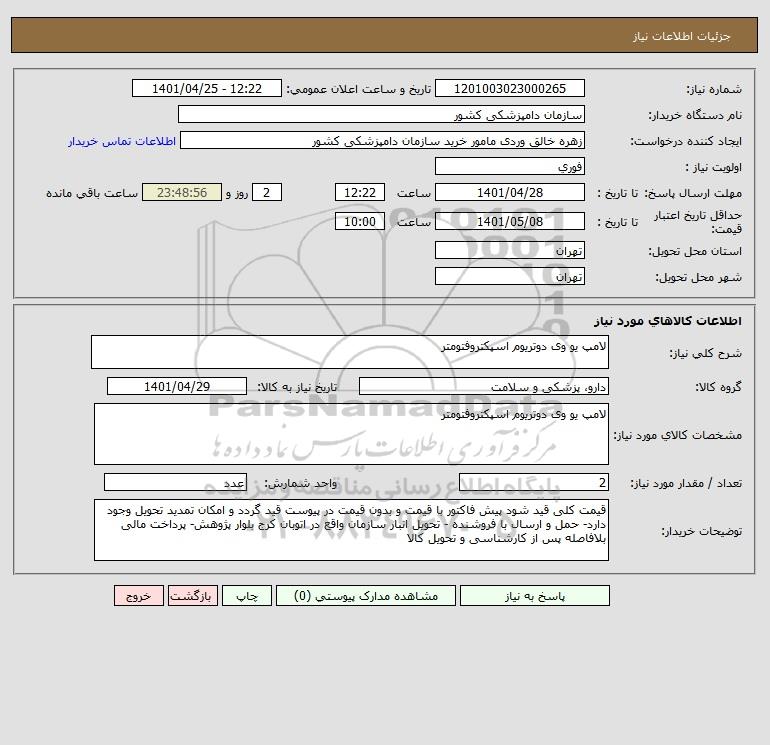Click the شهر محل تحویل label

click(698, 277)
